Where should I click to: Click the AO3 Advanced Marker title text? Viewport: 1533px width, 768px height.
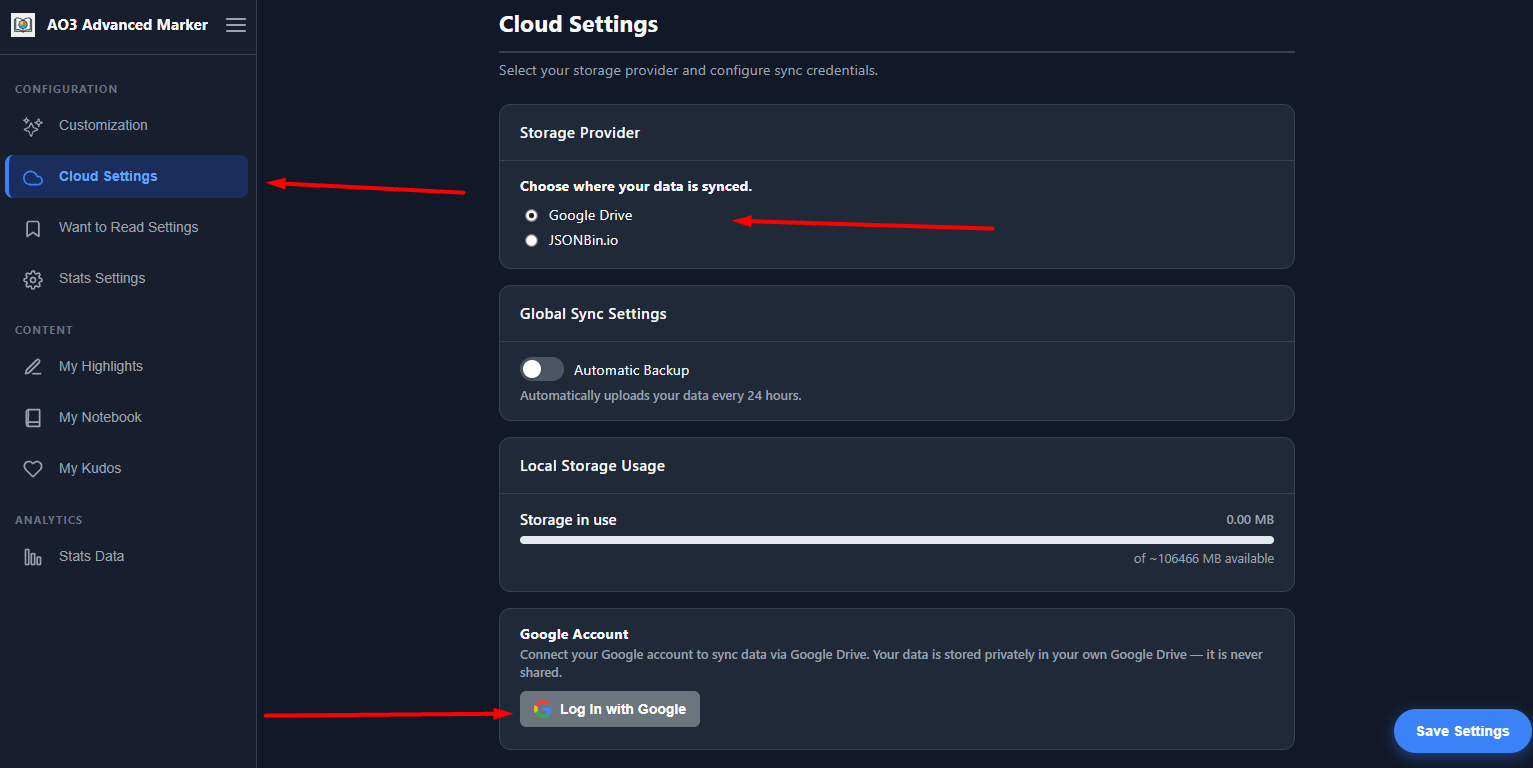[x=127, y=25]
